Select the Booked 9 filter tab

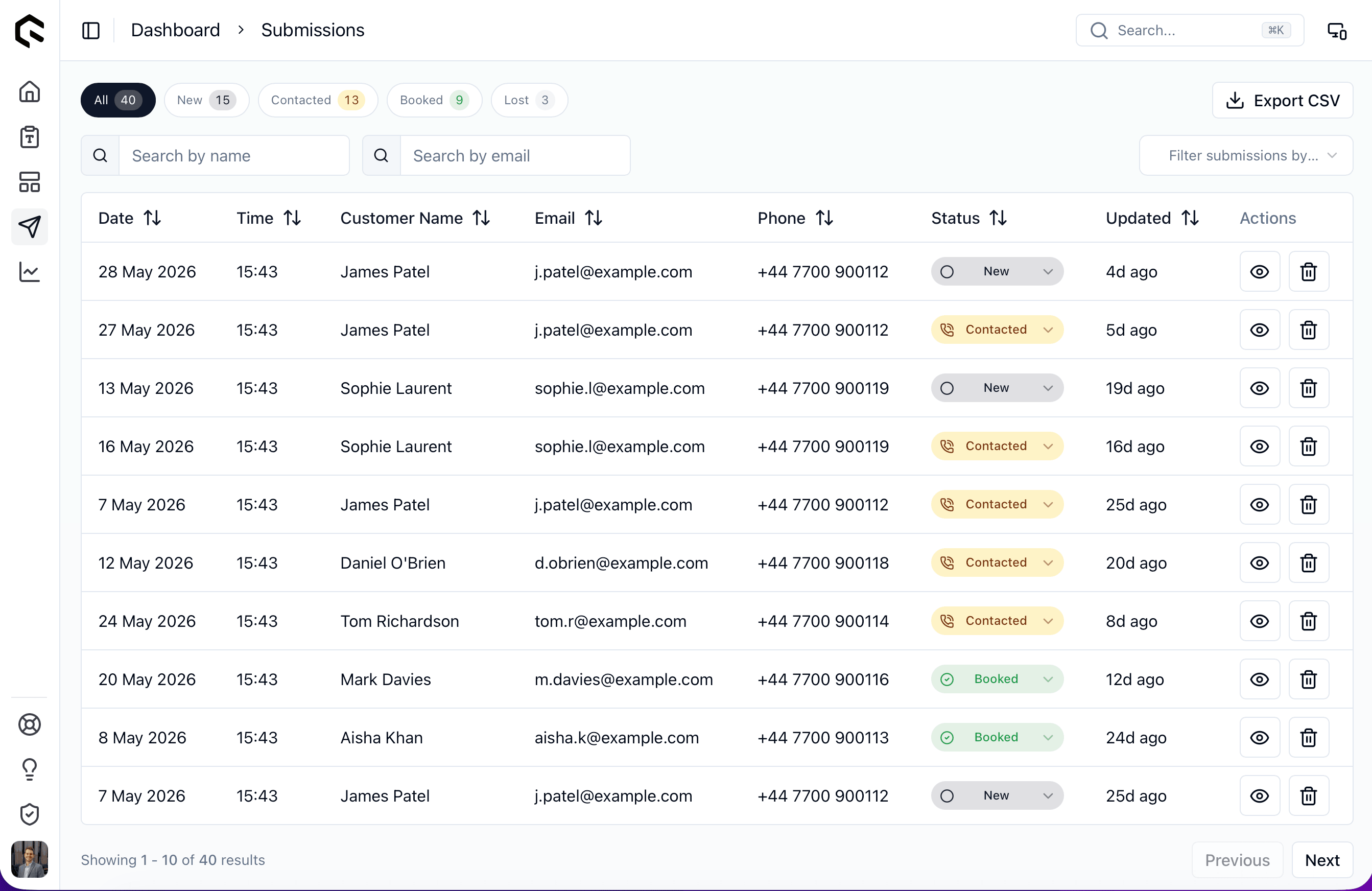coord(434,100)
